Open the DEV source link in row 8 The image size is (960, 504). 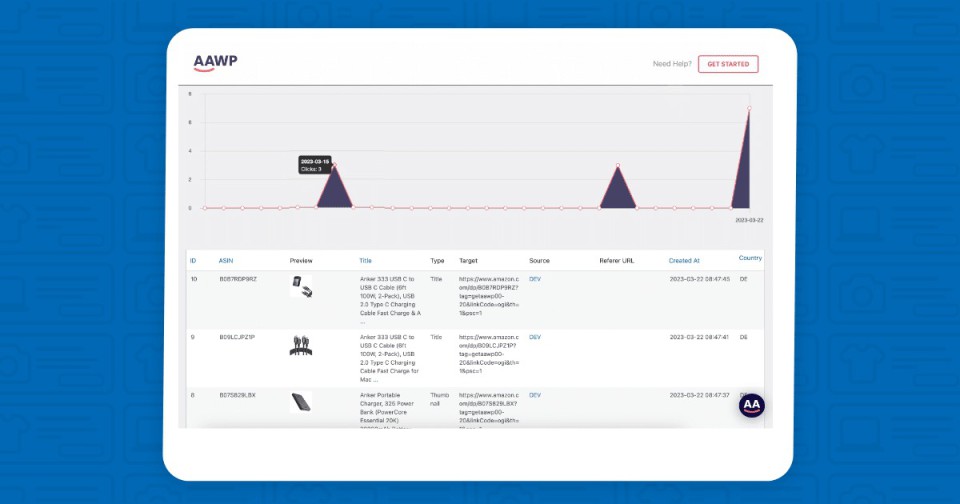[x=535, y=395]
